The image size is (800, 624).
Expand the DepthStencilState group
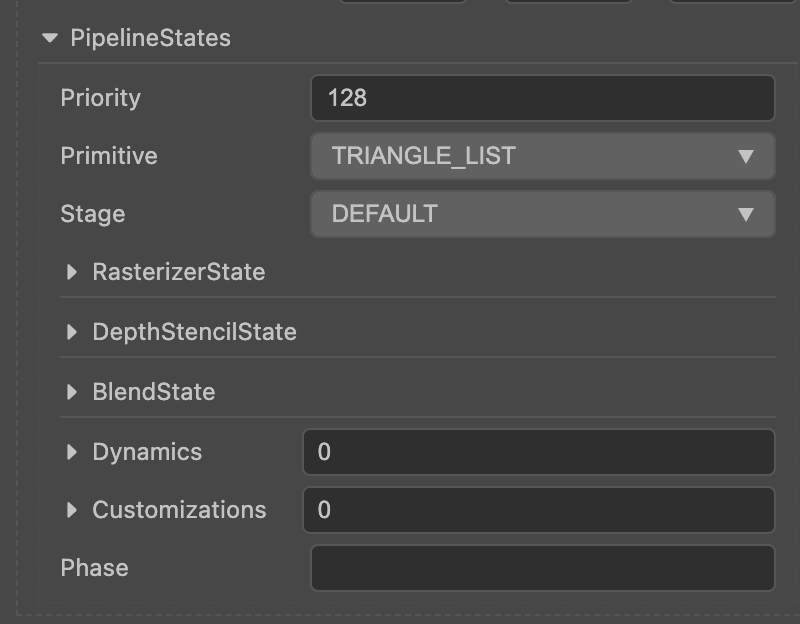(x=71, y=332)
